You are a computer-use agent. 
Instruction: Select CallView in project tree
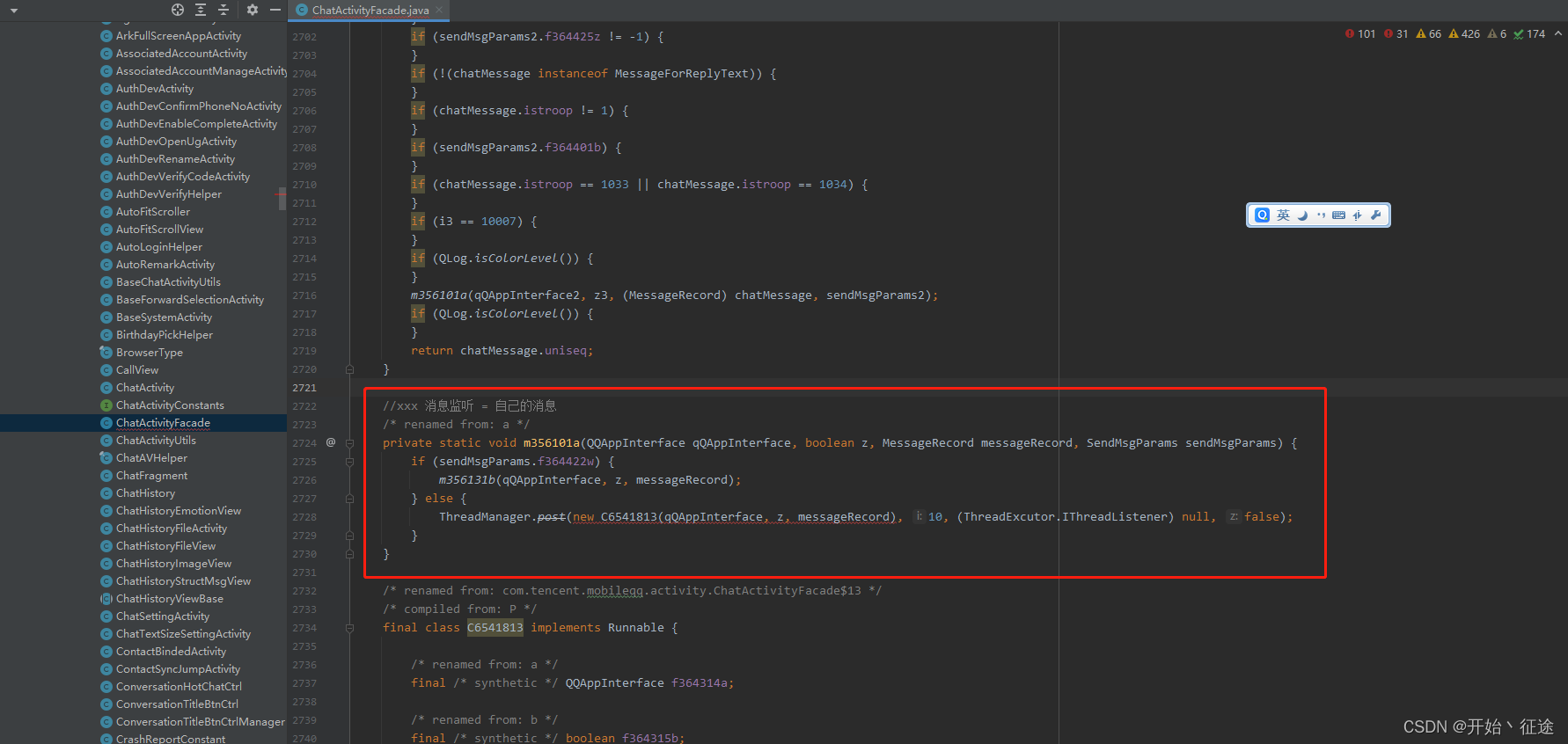point(137,370)
